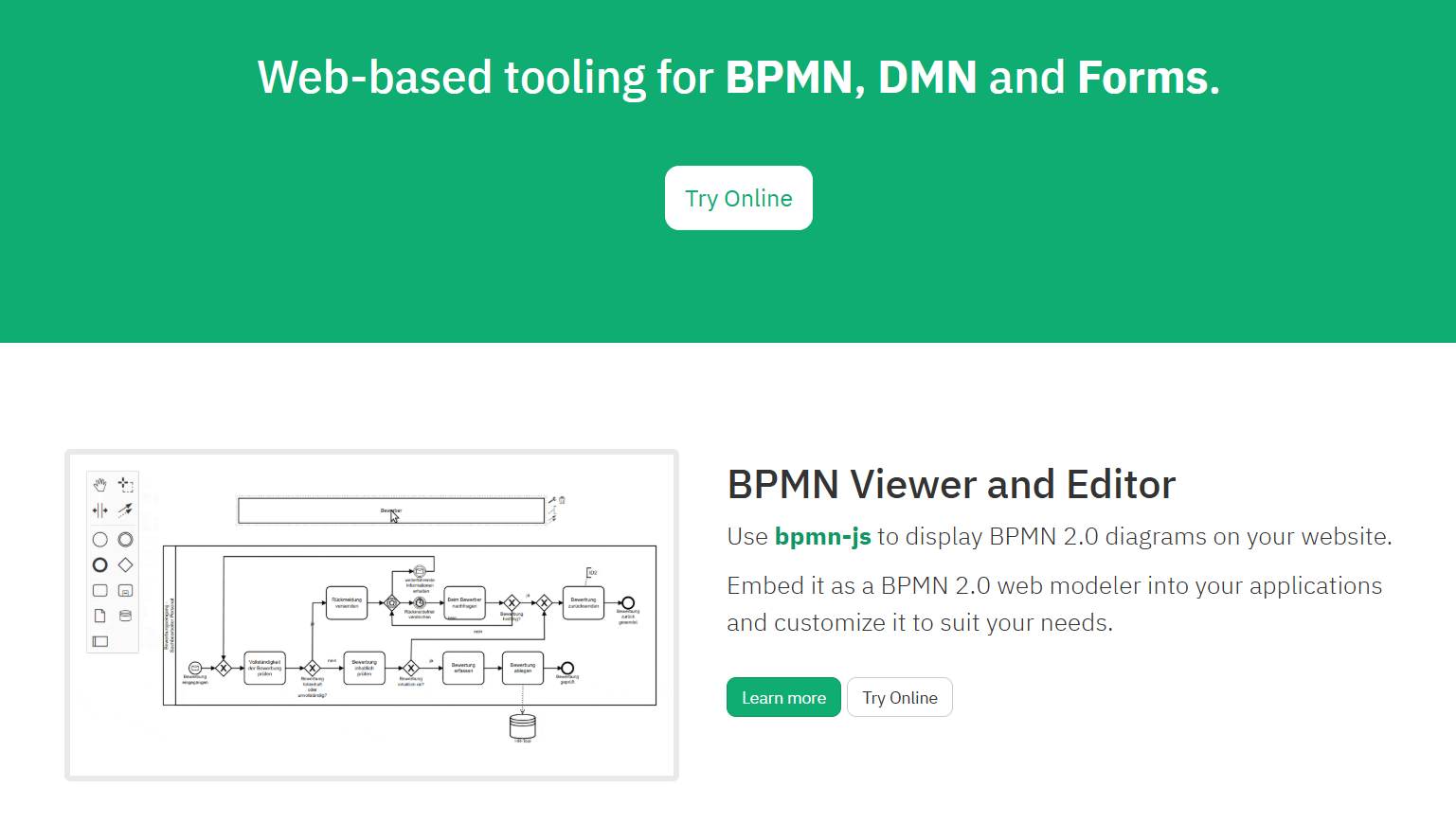Screen dimensions: 1456x823
Task: Click the white Try Online hero button
Action: tap(739, 198)
